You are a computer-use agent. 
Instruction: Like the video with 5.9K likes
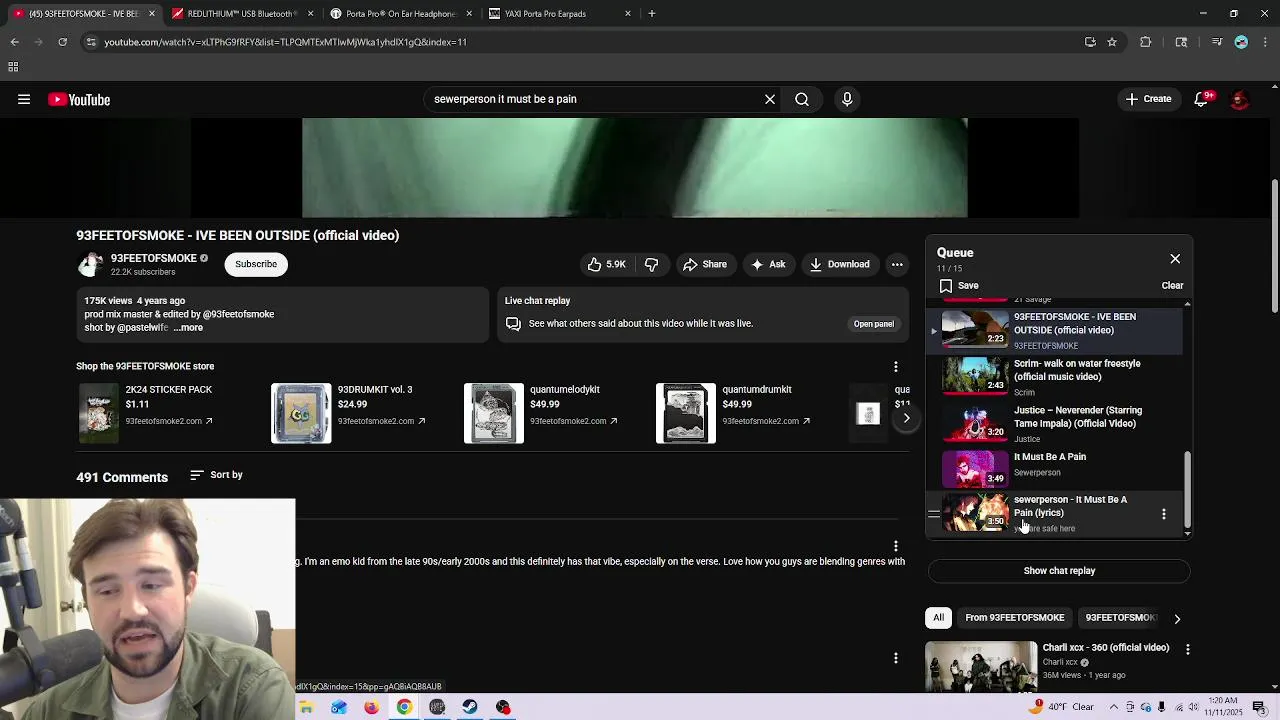pos(607,264)
